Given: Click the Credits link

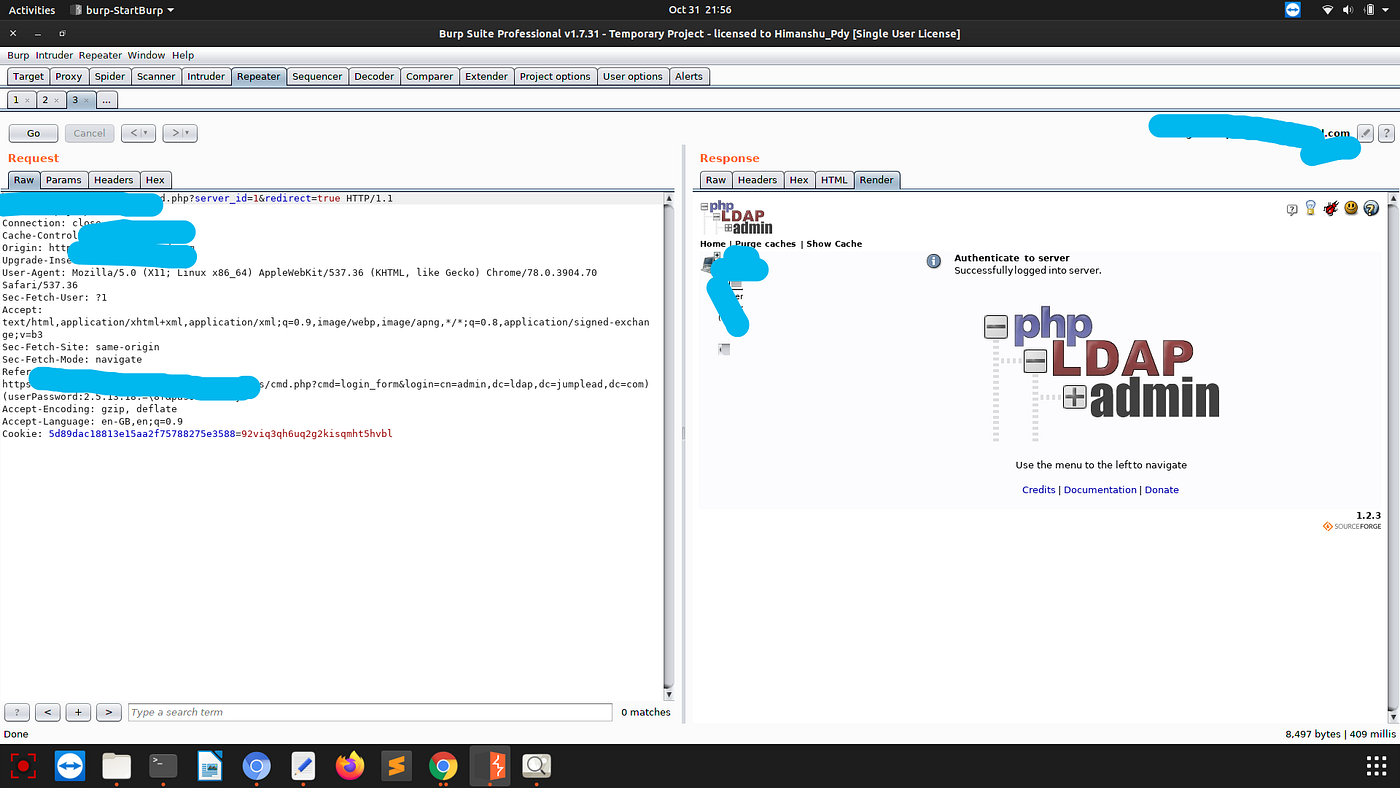Looking at the screenshot, I should pyautogui.click(x=1039, y=490).
